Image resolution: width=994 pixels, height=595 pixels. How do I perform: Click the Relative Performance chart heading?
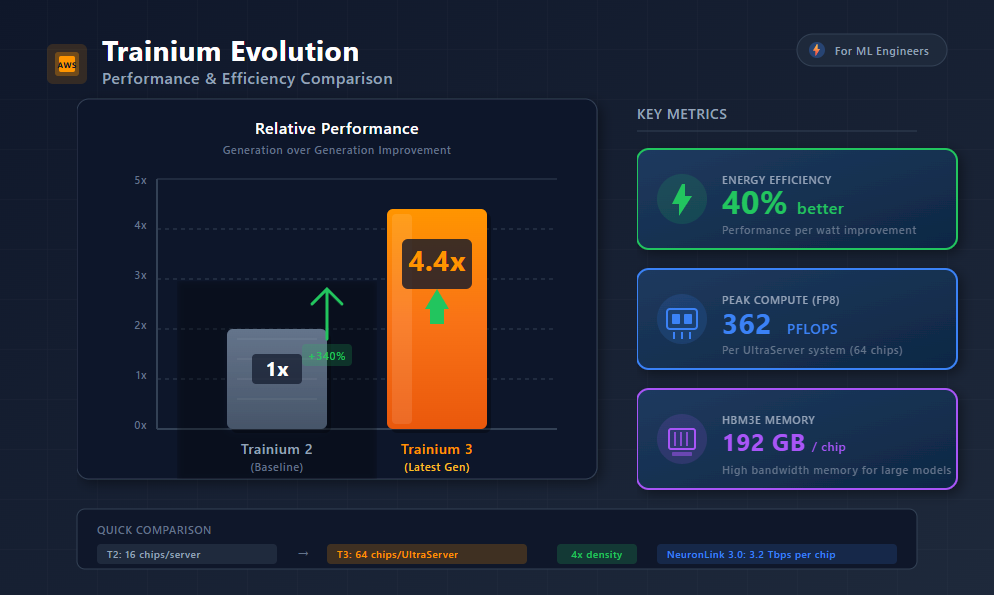coord(337,129)
